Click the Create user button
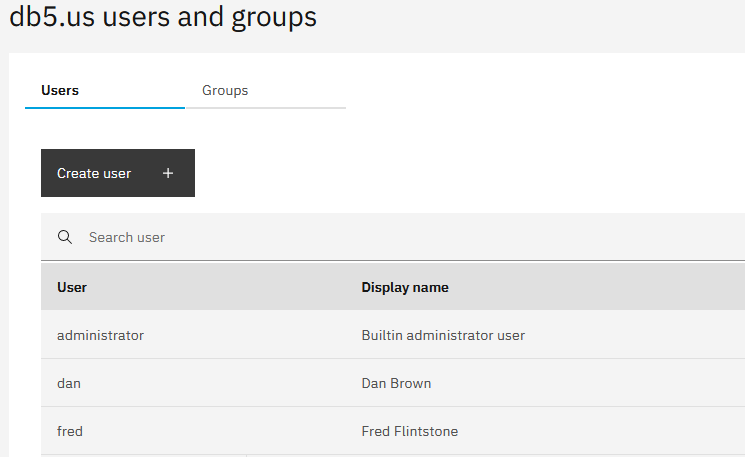 point(118,173)
